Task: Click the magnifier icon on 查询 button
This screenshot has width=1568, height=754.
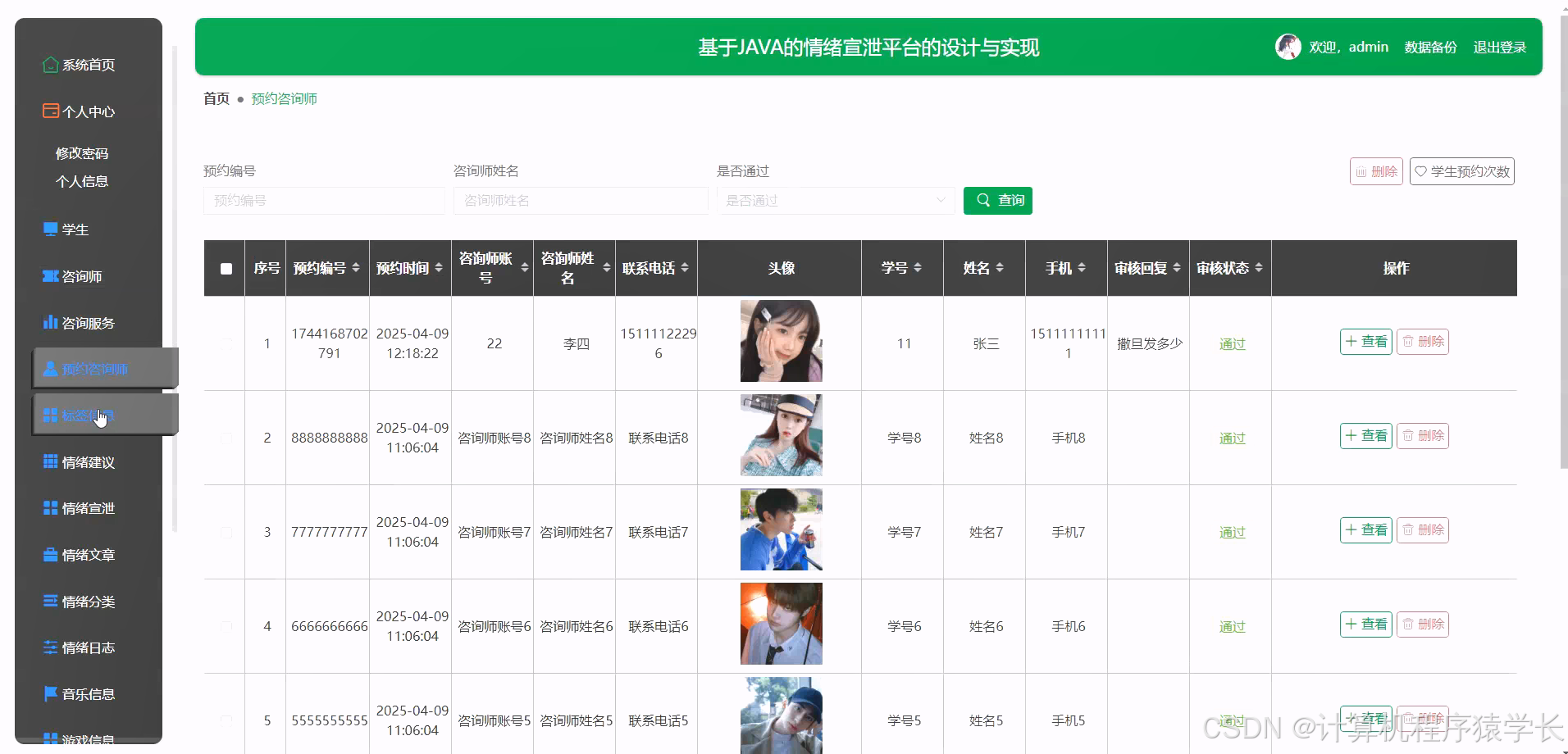Action: click(983, 200)
